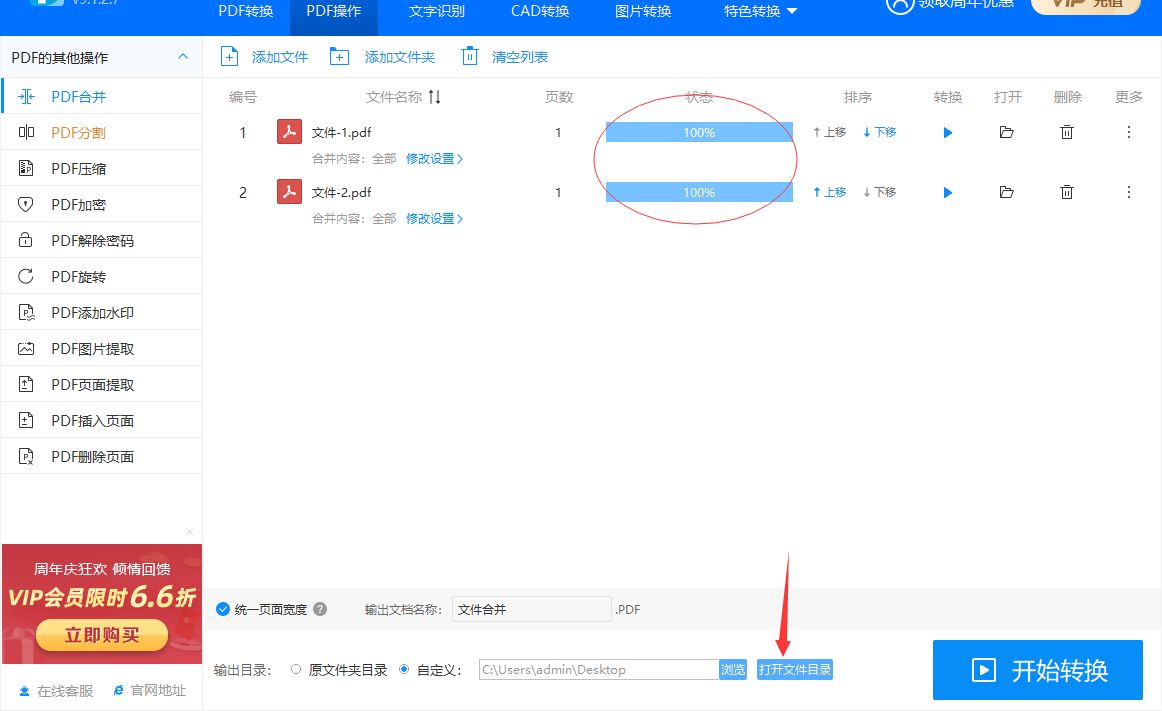Select PDF删除页面 tool
This screenshot has width=1162, height=711.
[102, 457]
